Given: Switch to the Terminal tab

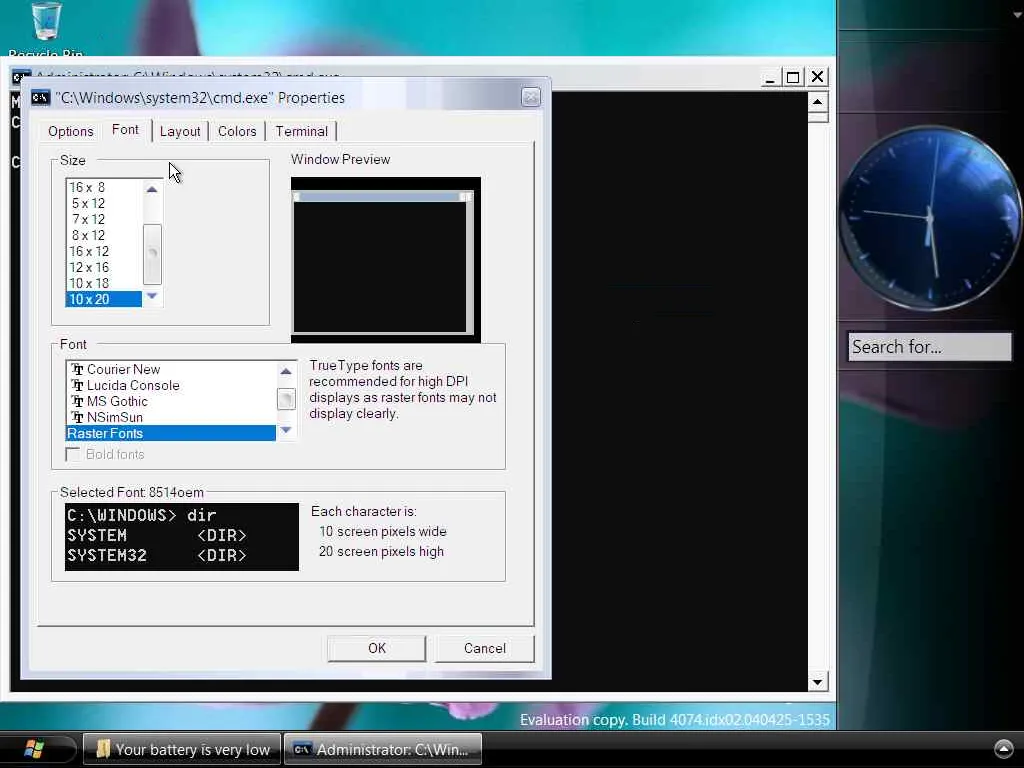Looking at the screenshot, I should tap(301, 131).
